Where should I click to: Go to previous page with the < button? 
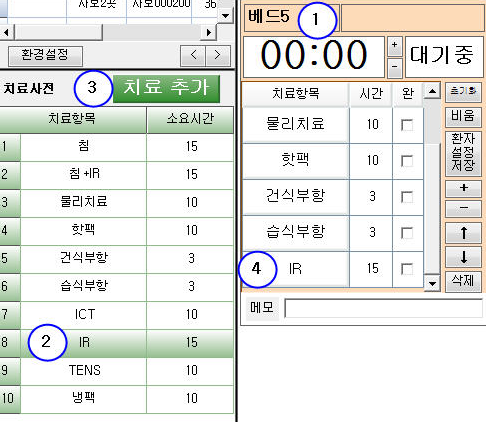(x=193, y=56)
